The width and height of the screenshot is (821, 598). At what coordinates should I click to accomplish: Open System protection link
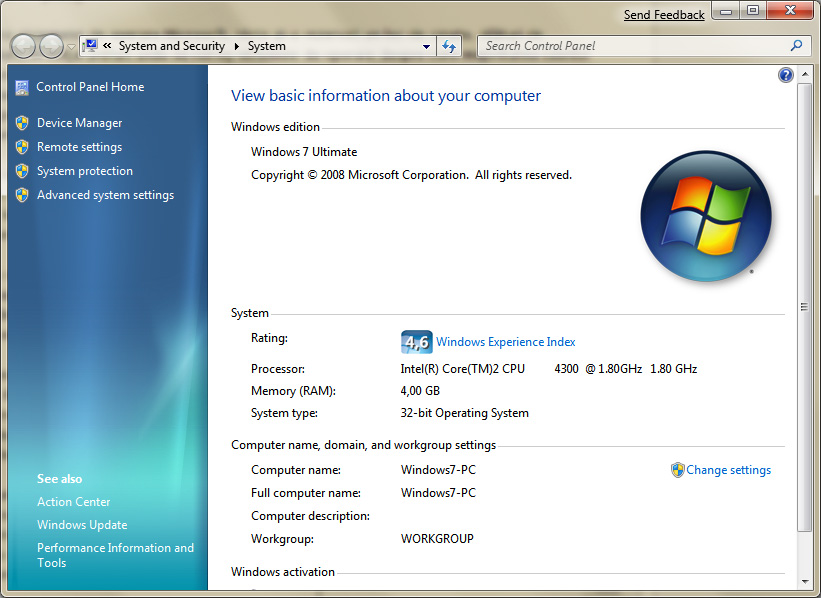pyautogui.click(x=85, y=171)
